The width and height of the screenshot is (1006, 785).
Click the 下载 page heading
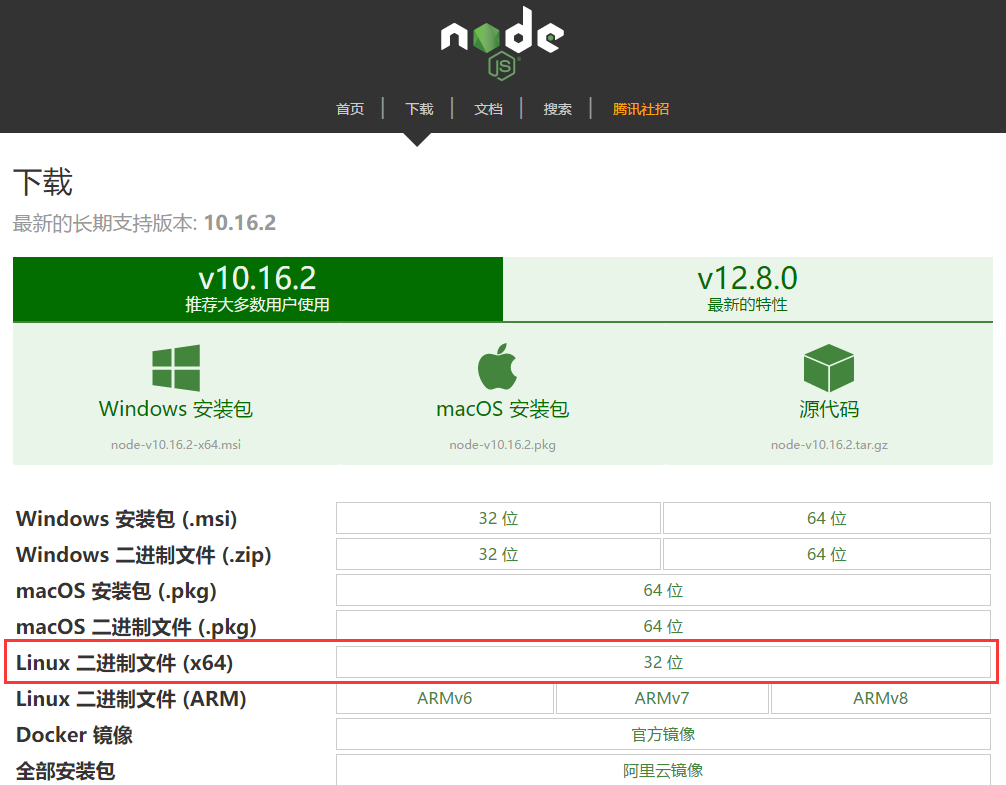[x=43, y=182]
